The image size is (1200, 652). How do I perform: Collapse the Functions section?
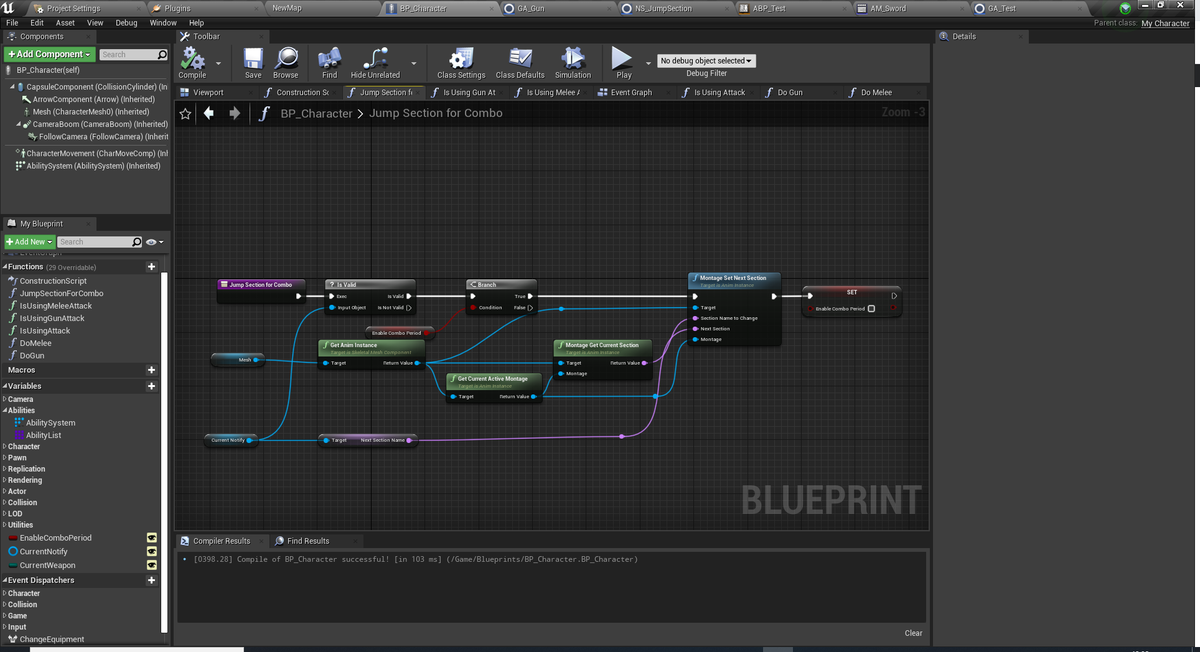pyautogui.click(x=5, y=267)
